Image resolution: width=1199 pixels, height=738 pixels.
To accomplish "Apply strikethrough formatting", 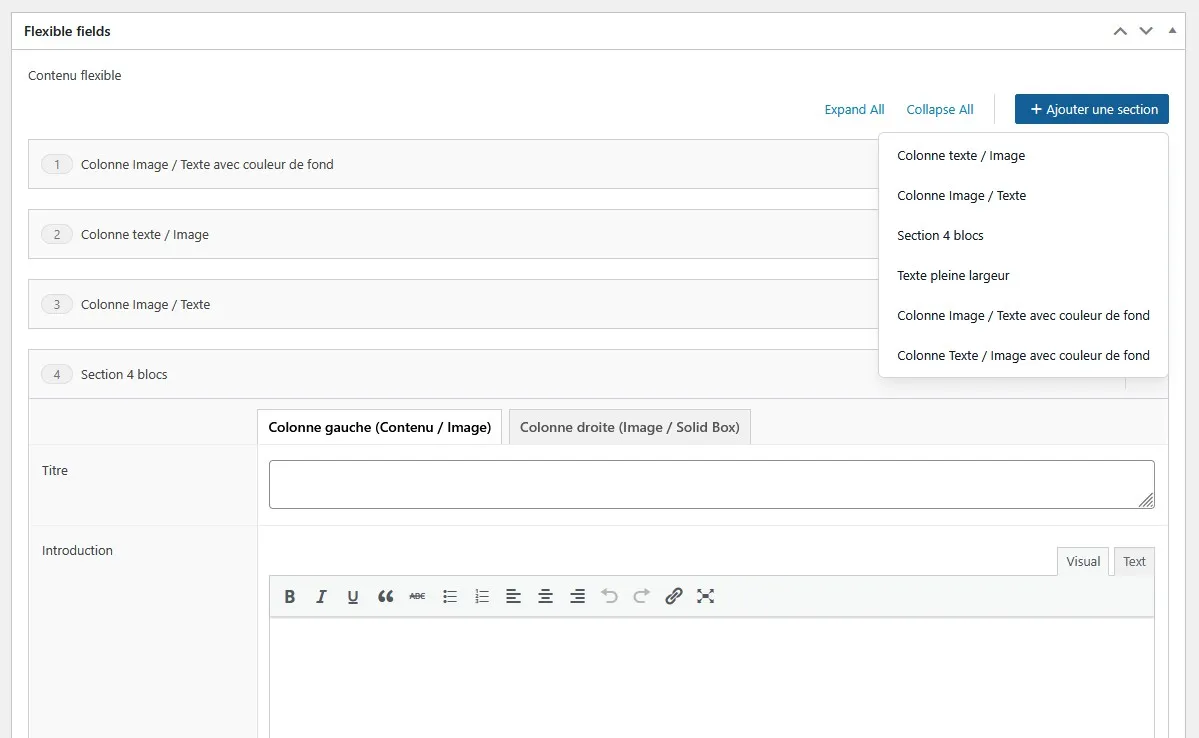I will [417, 597].
